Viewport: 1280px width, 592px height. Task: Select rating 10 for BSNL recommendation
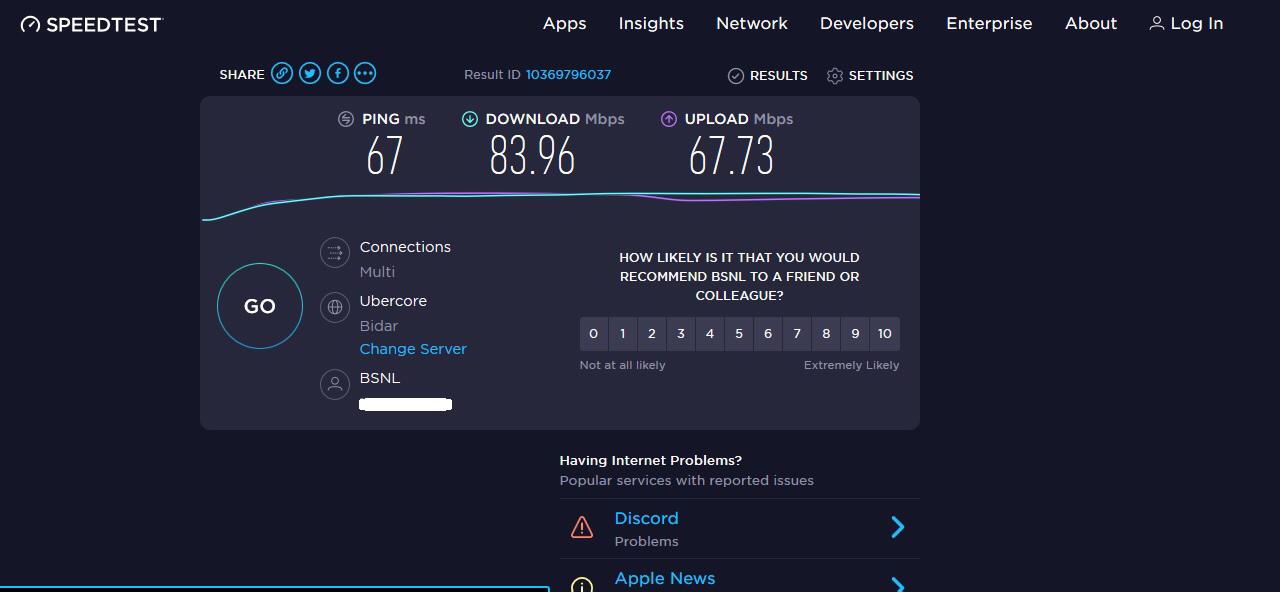pos(884,334)
